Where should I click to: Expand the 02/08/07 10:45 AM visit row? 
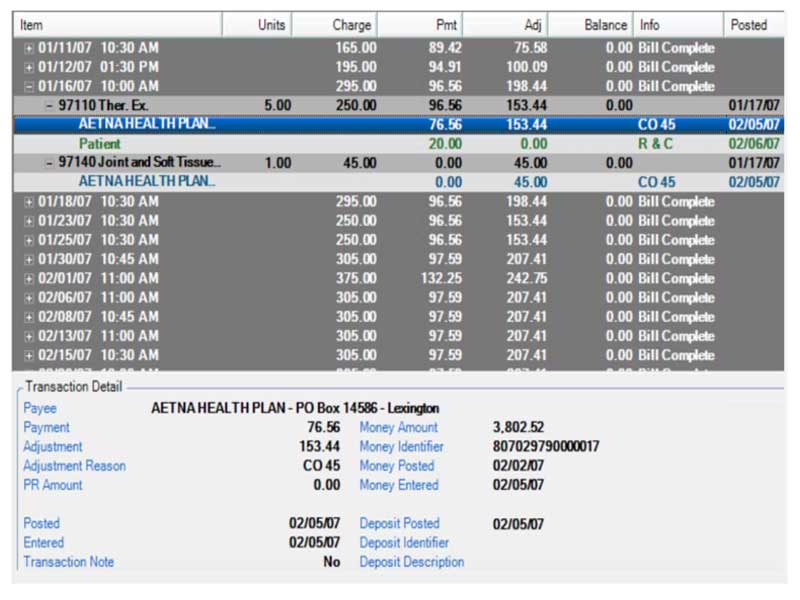click(x=29, y=317)
